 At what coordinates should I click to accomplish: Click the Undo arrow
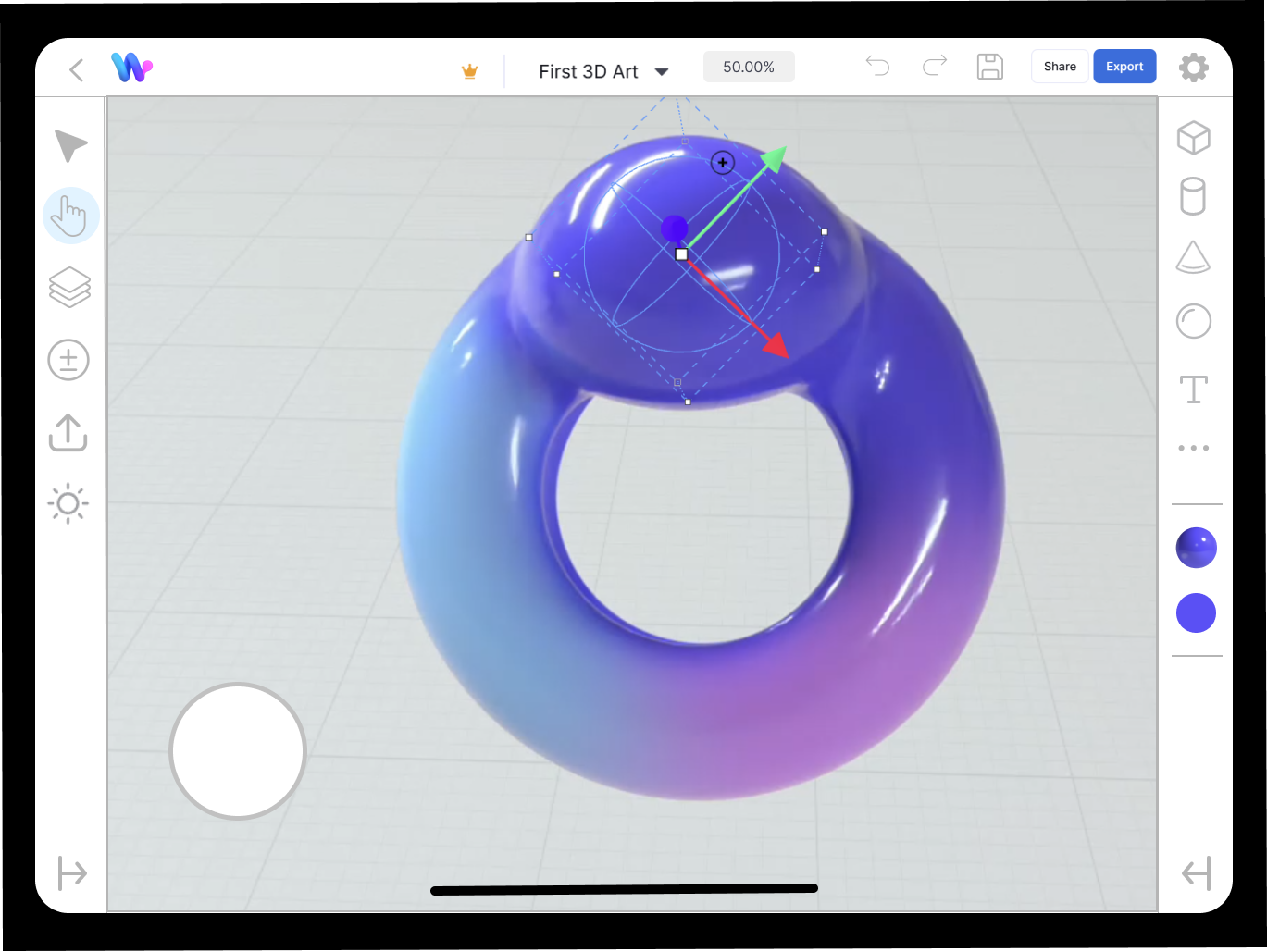pos(877,66)
